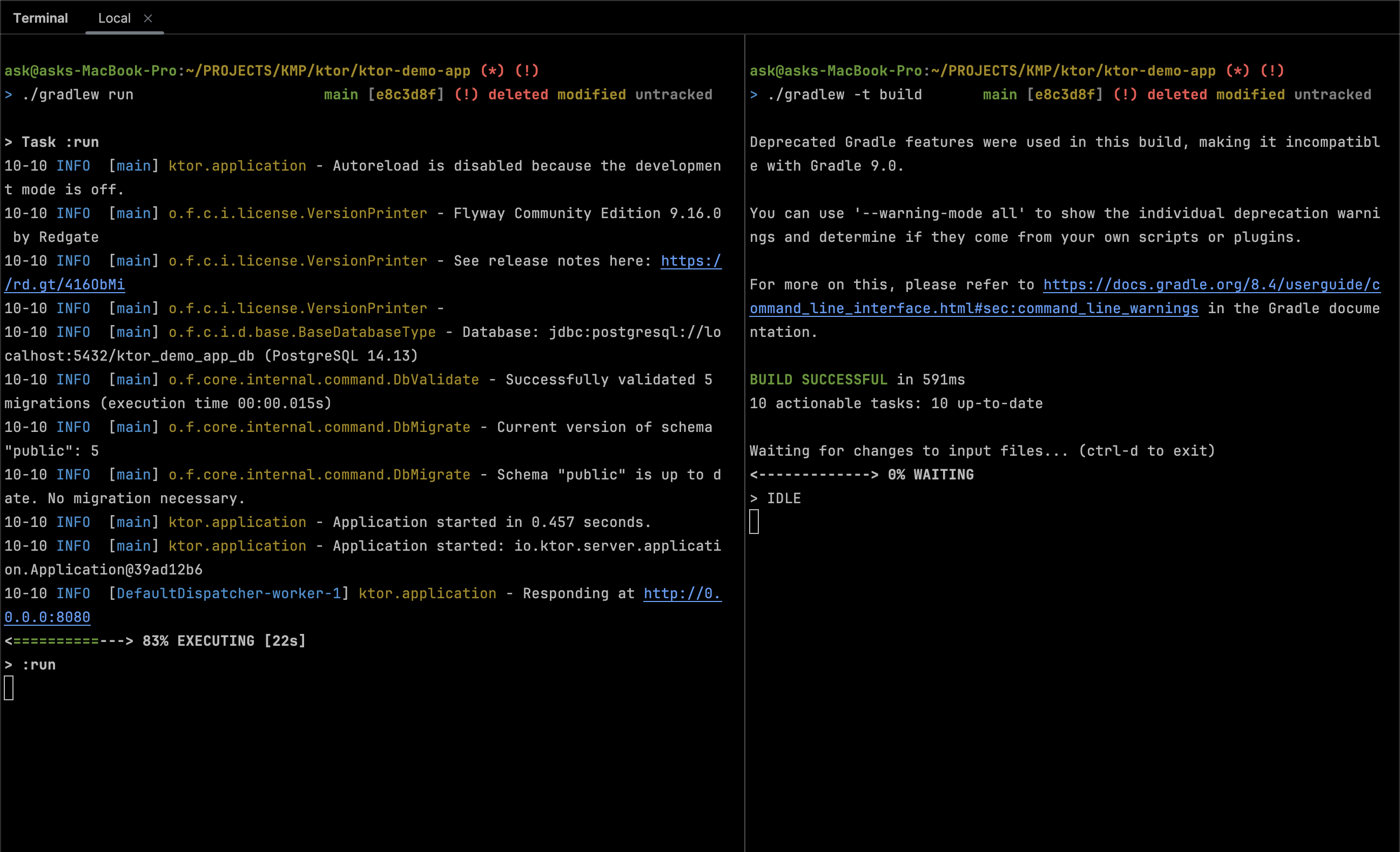Click the commit hash e8c3d8f in left pane

pos(406,95)
